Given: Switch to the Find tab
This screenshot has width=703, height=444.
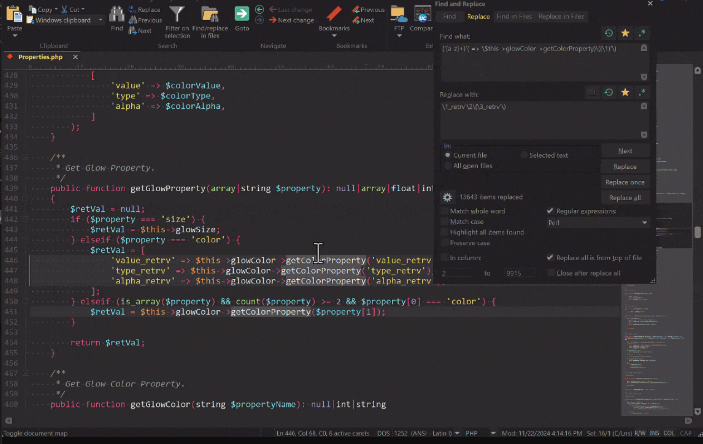Looking at the screenshot, I should pyautogui.click(x=449, y=17).
